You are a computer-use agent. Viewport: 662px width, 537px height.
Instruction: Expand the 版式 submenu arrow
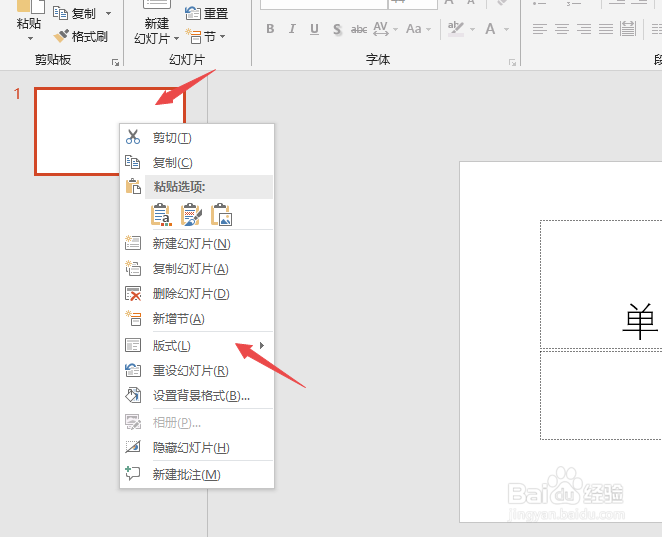(x=262, y=345)
